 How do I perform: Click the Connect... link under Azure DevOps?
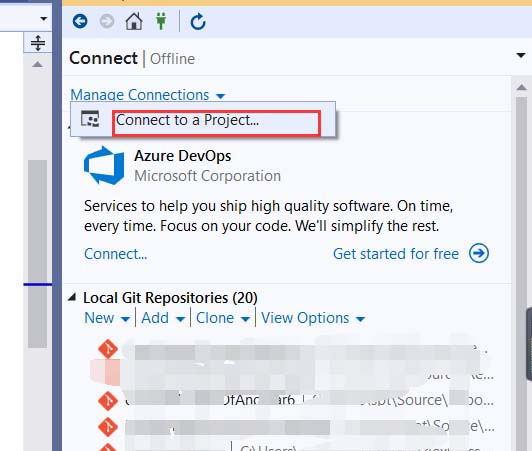116,254
